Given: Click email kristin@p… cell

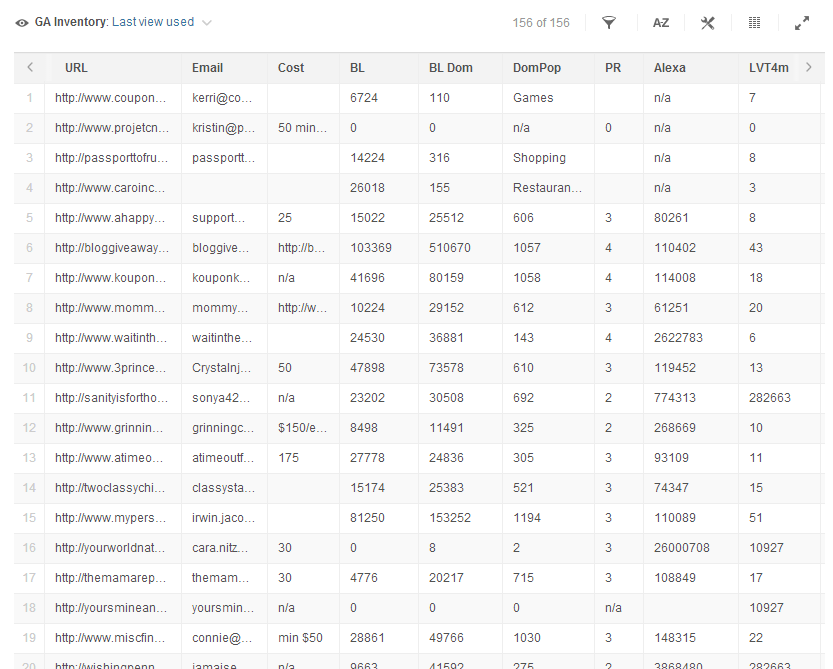Looking at the screenshot, I should [224, 128].
